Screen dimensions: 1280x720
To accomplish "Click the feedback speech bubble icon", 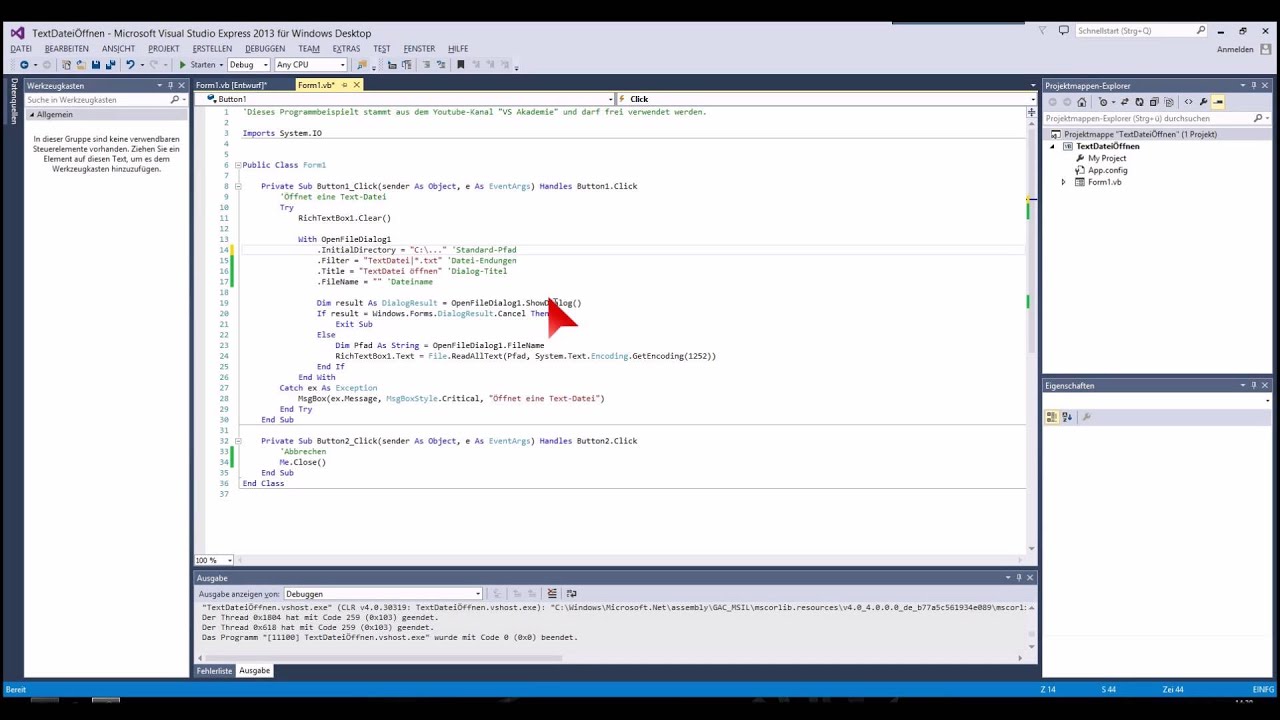I will pyautogui.click(x=1063, y=31).
